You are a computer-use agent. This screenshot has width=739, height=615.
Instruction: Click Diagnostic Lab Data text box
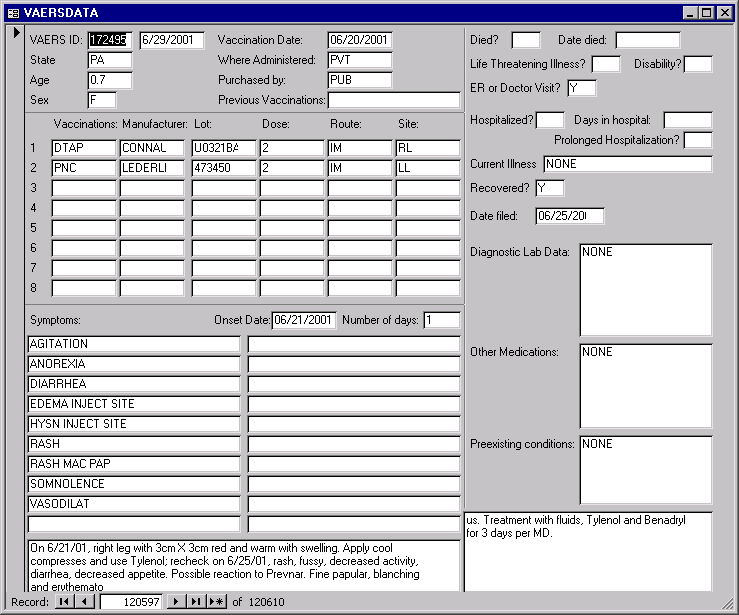tap(646, 290)
